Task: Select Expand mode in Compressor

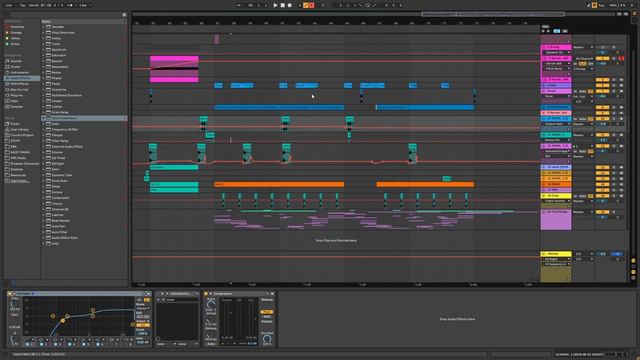Action: [x=267, y=322]
